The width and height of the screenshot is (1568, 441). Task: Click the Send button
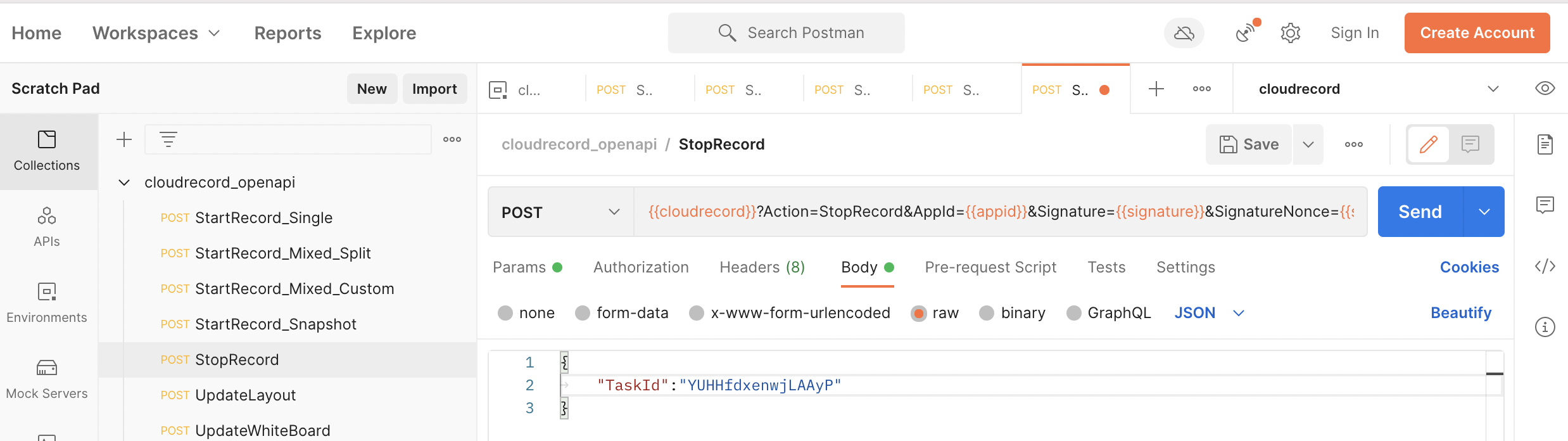[x=1420, y=212]
